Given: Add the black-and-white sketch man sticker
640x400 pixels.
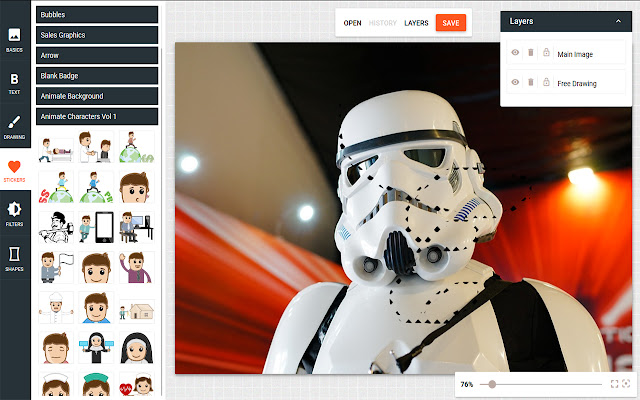Looking at the screenshot, I should pos(56,227).
